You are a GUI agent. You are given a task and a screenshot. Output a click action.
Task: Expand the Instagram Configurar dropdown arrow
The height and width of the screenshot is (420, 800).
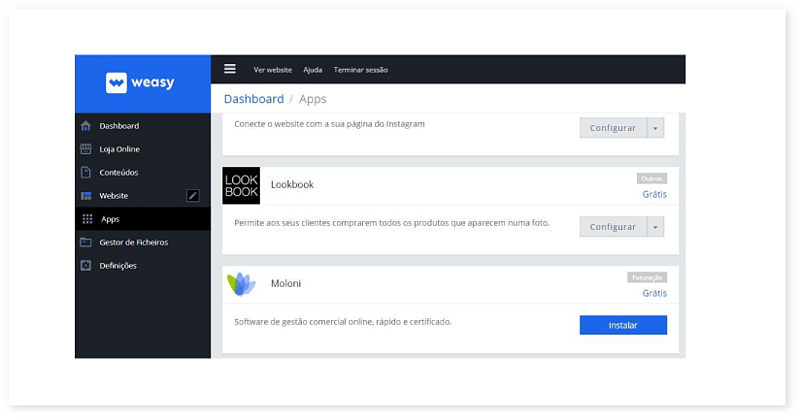656,128
